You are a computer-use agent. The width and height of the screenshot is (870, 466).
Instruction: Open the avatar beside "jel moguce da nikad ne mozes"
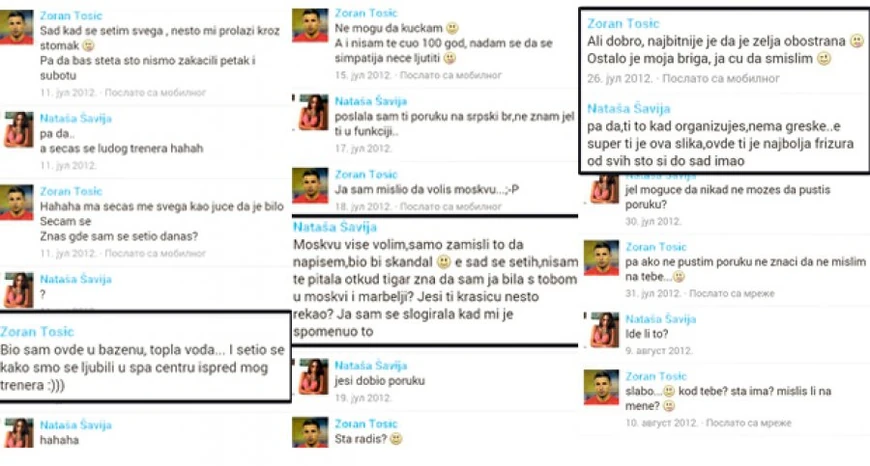(x=604, y=189)
